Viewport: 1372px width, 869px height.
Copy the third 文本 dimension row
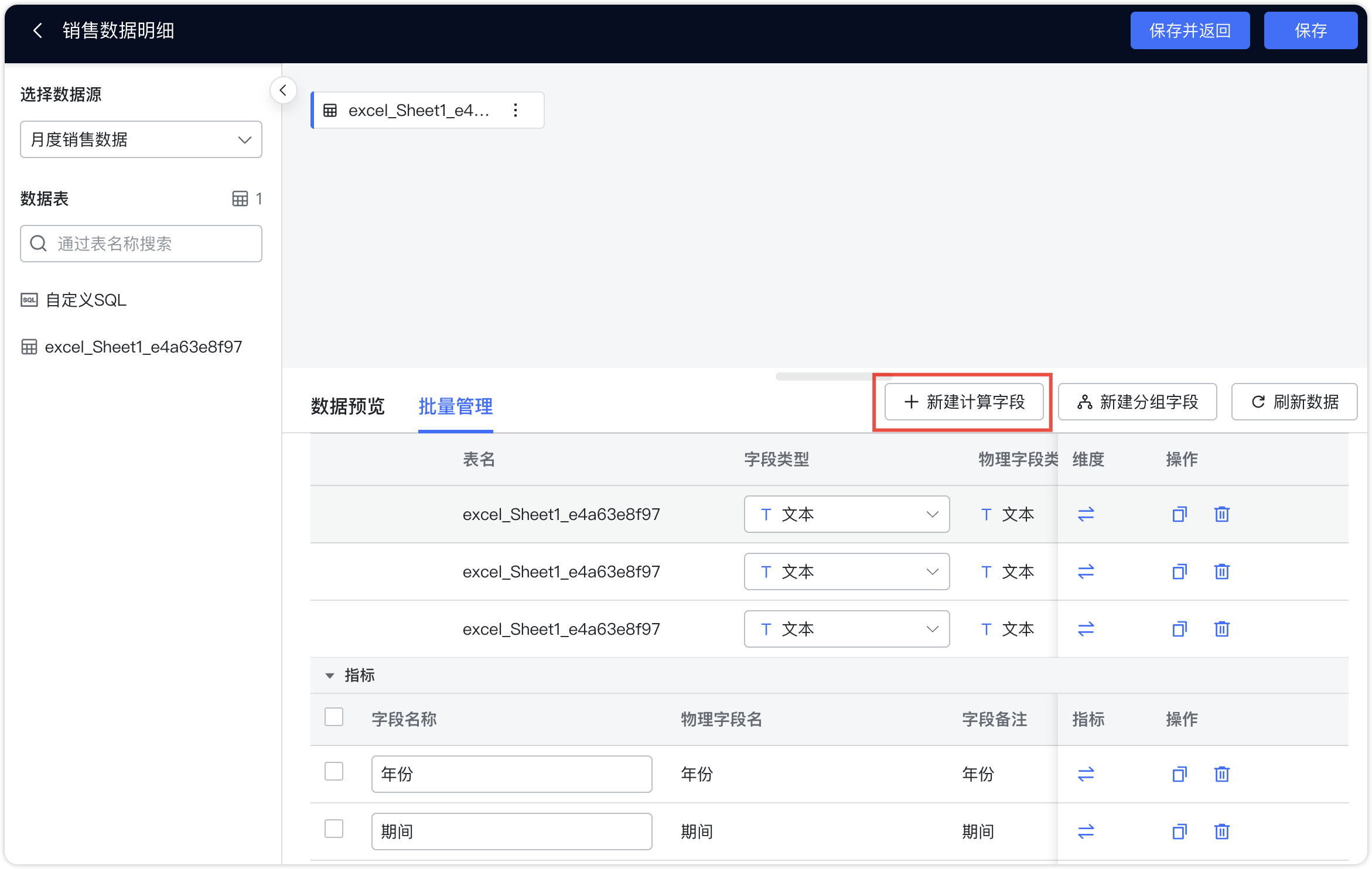[x=1180, y=629]
